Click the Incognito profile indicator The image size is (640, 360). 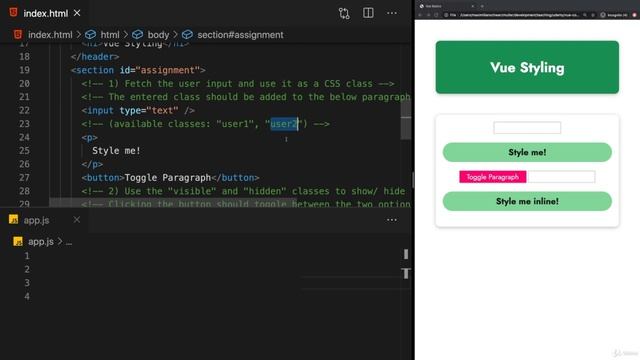[614, 15]
